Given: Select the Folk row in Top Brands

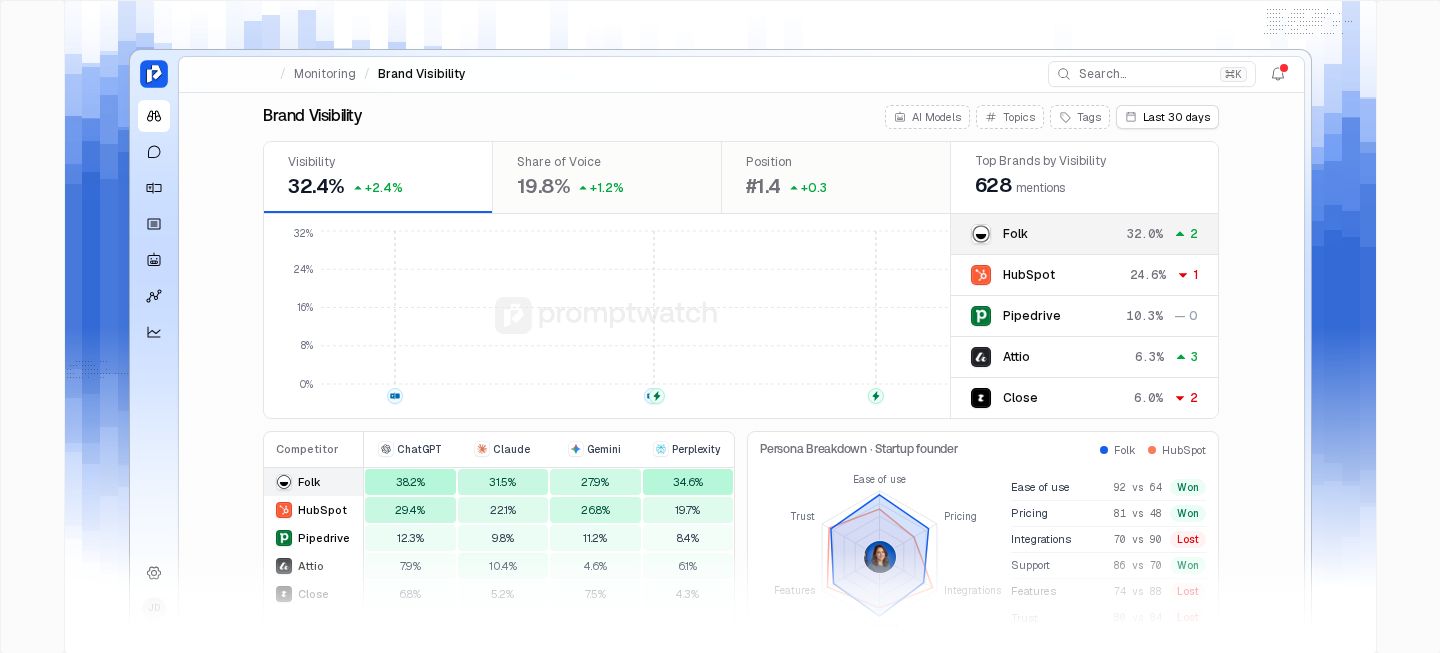Looking at the screenshot, I should 1084,234.
